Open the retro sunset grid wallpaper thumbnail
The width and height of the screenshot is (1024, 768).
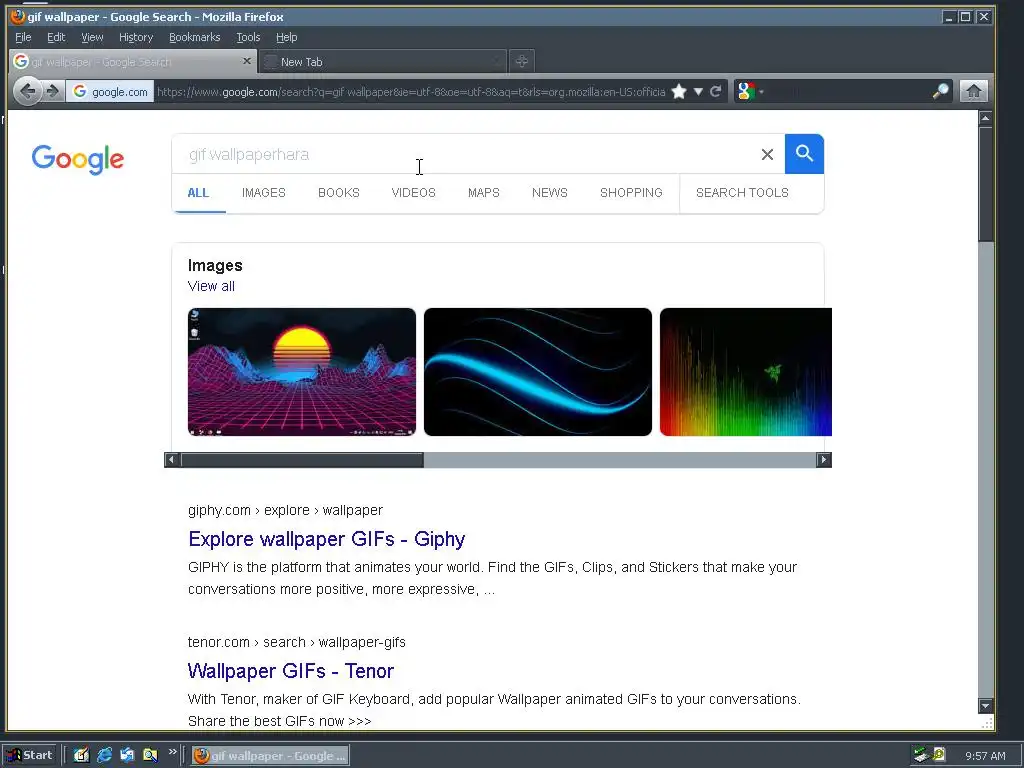pyautogui.click(x=302, y=372)
